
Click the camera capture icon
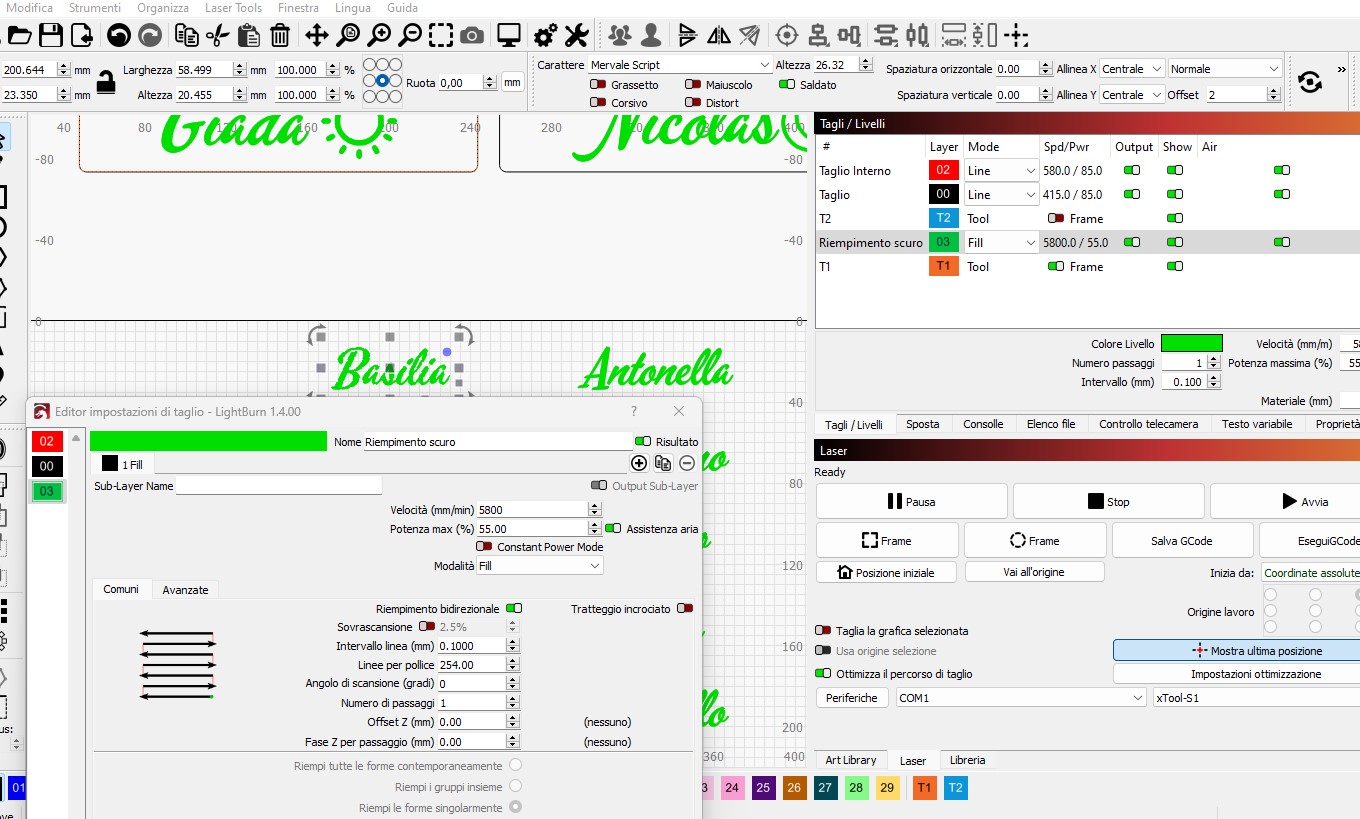pyautogui.click(x=472, y=36)
